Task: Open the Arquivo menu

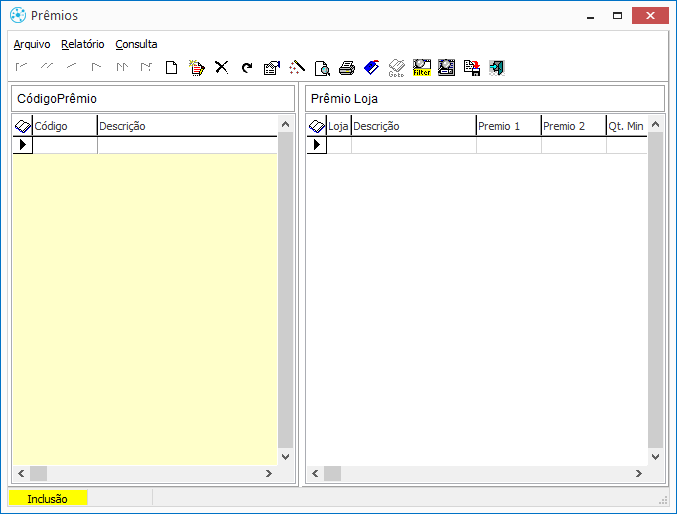Action: coord(32,44)
